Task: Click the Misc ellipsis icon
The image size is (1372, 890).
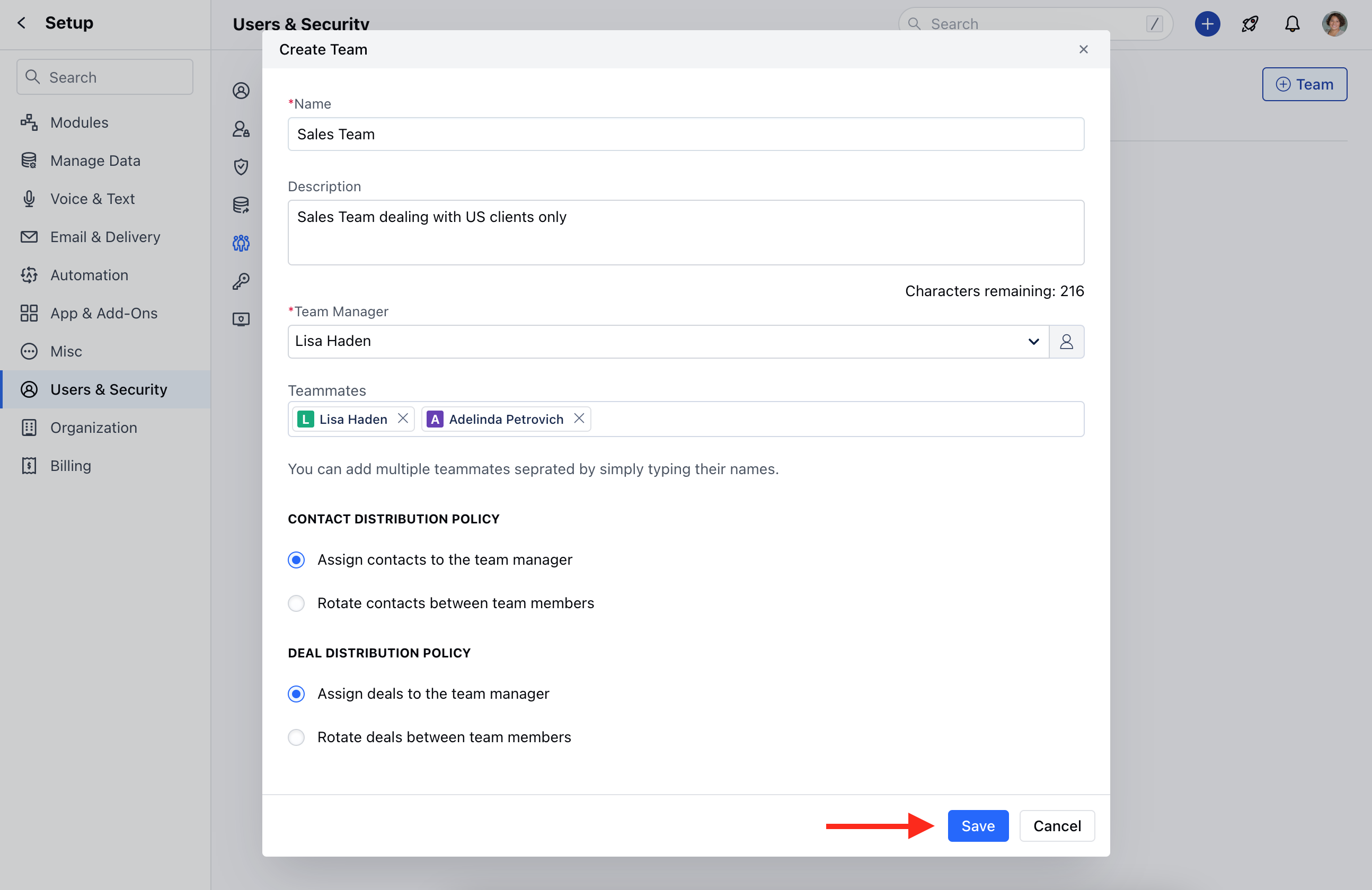Action: tap(29, 351)
